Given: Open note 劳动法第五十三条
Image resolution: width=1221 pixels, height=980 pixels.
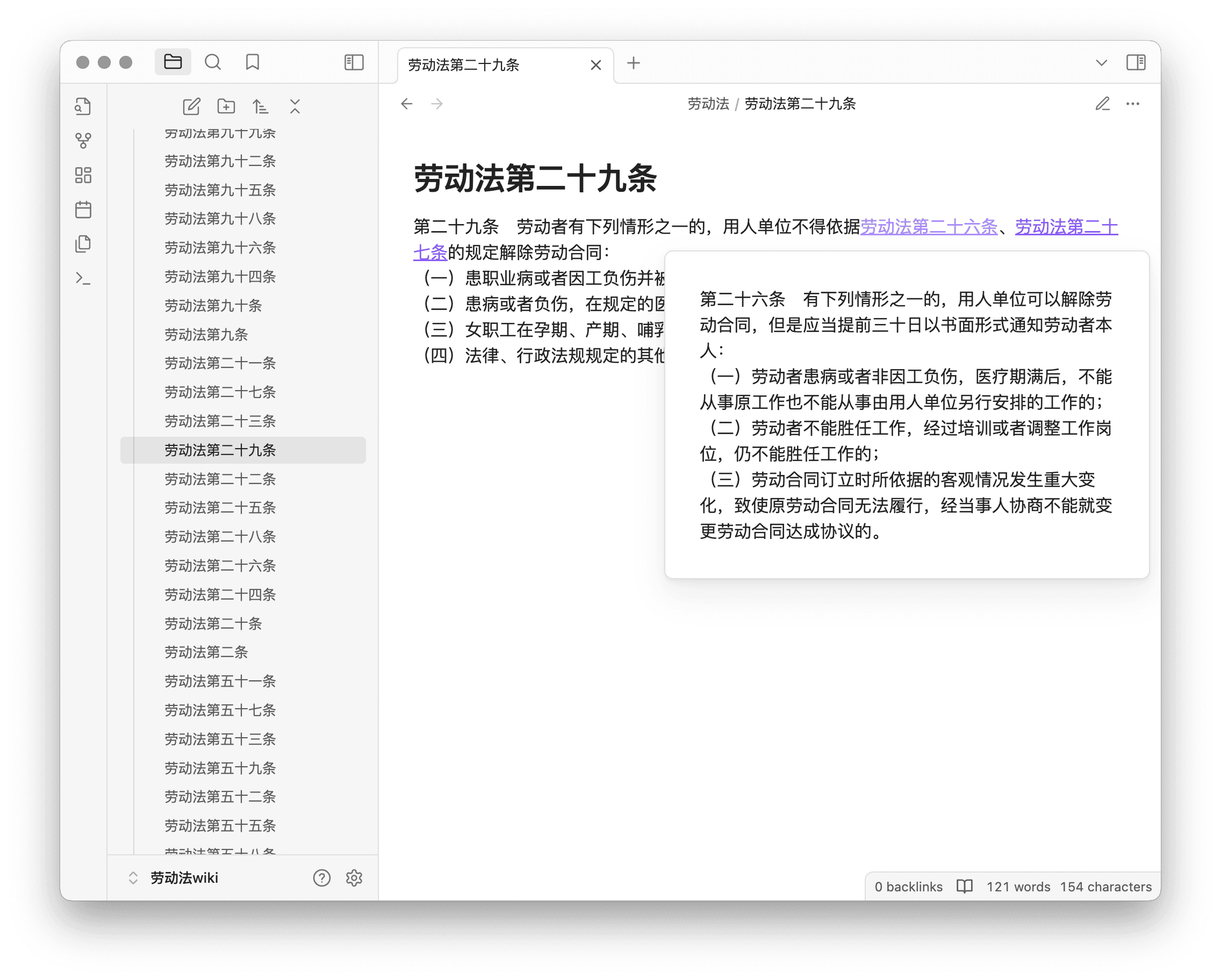Looking at the screenshot, I should (x=243, y=739).
